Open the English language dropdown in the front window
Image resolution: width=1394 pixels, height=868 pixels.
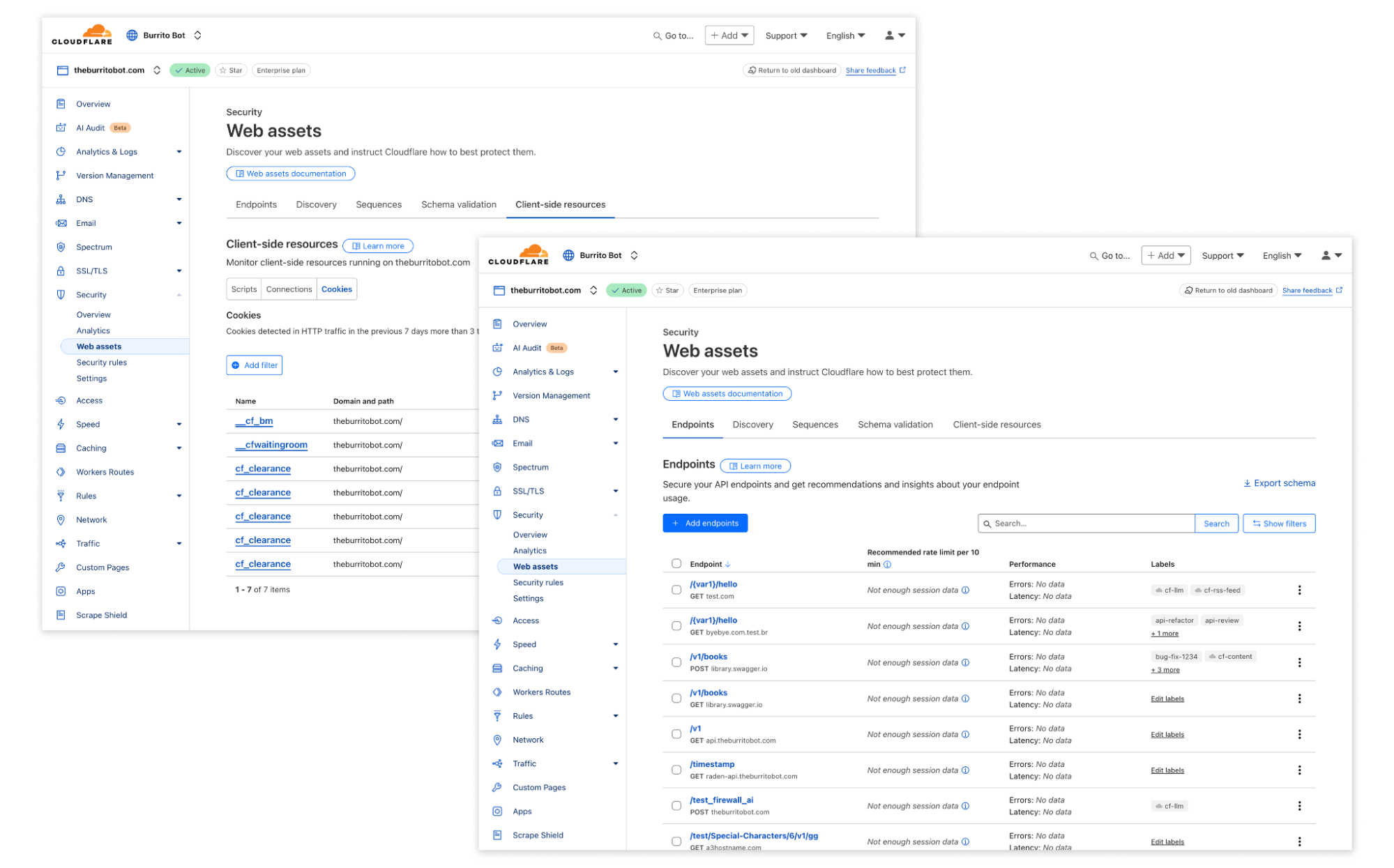point(1282,256)
